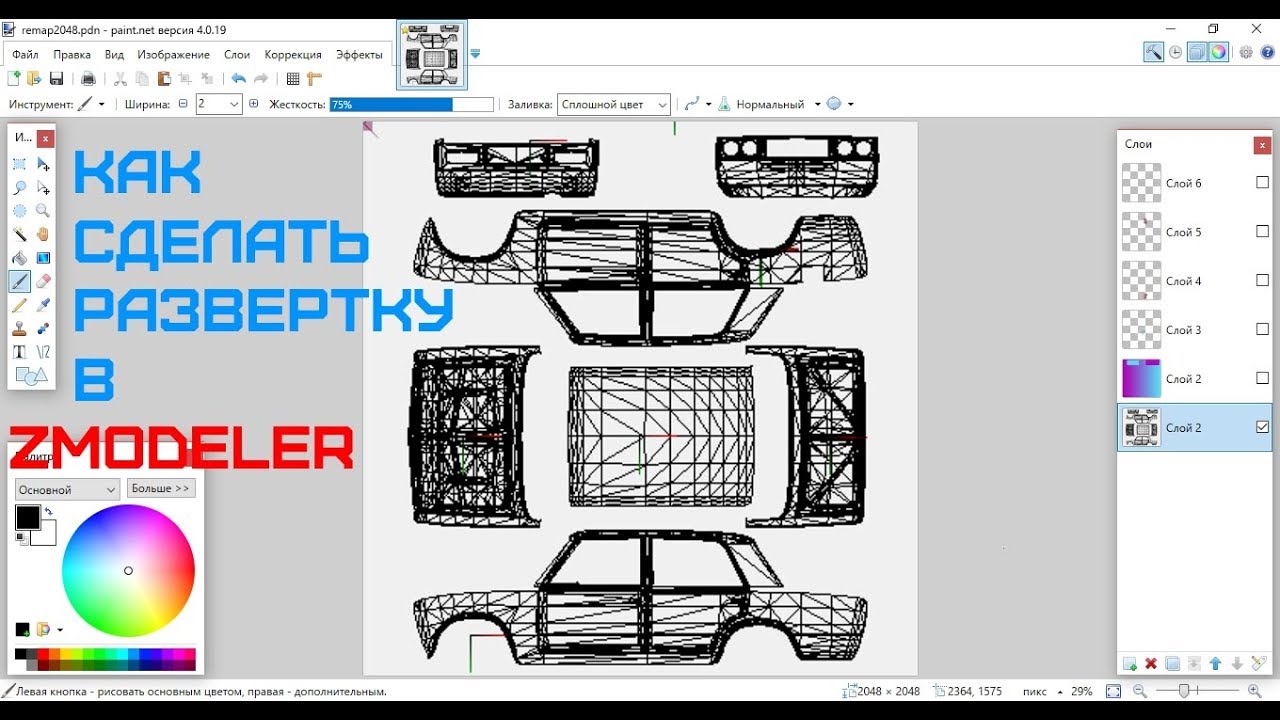
Task: Select the Pencil tool
Action: coord(19,305)
